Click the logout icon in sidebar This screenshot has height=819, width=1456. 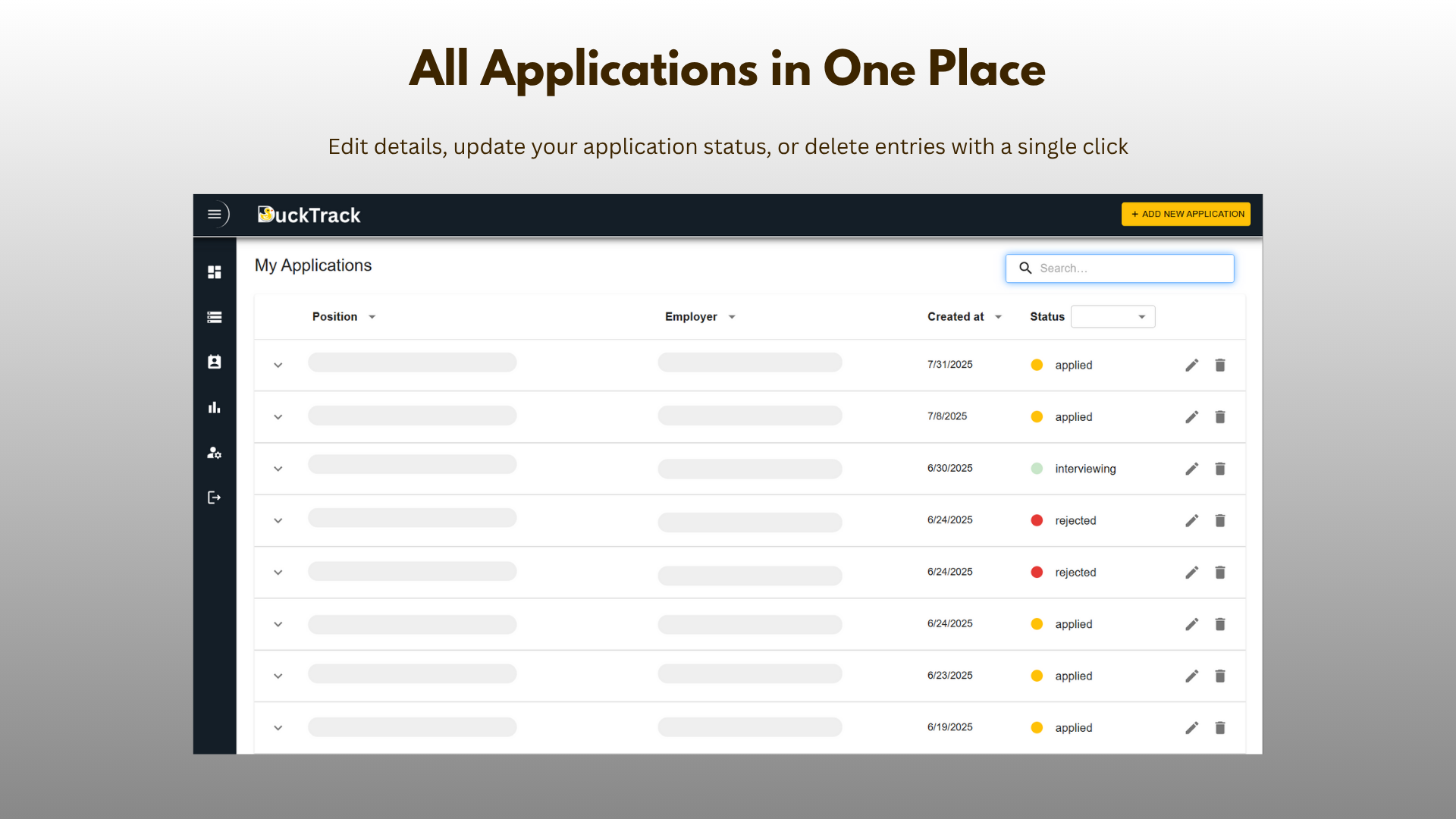(x=215, y=497)
